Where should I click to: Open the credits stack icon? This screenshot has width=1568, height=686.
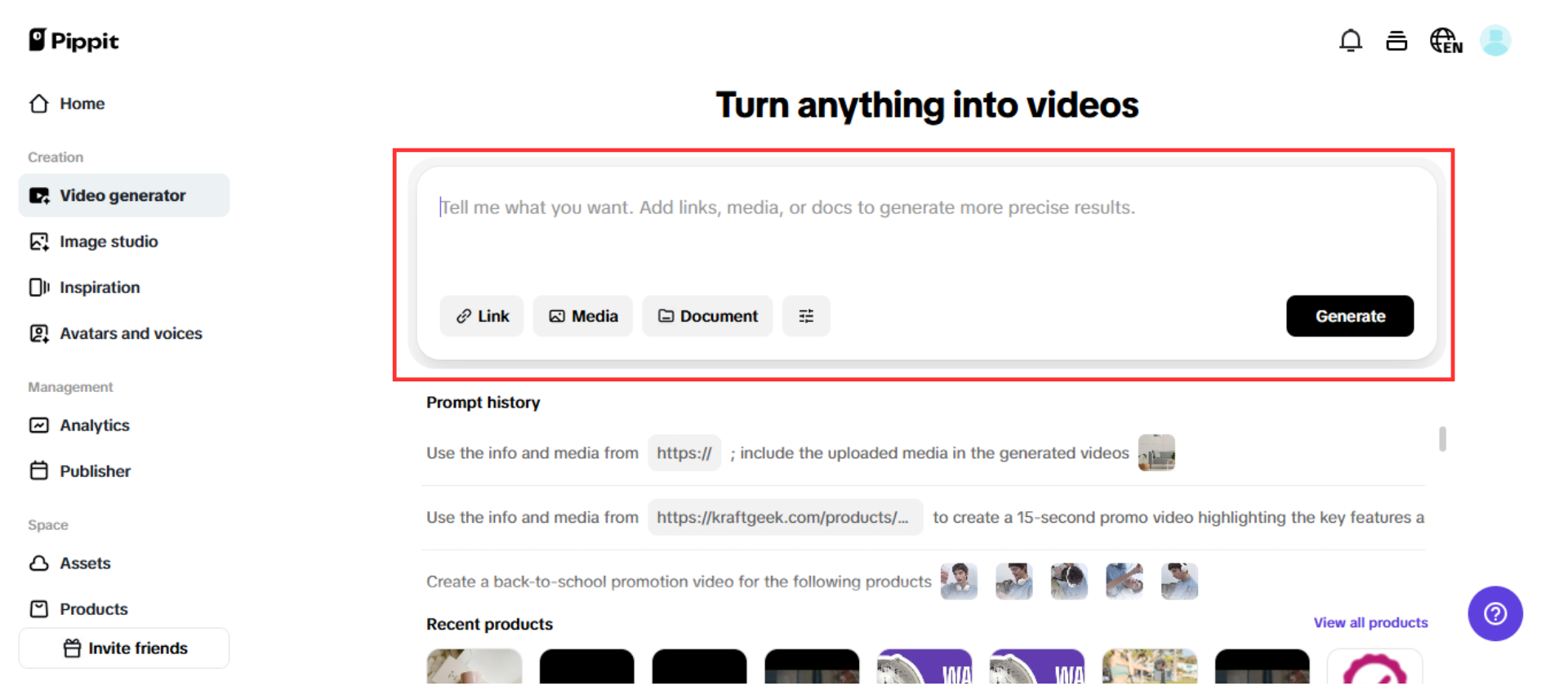1396,41
